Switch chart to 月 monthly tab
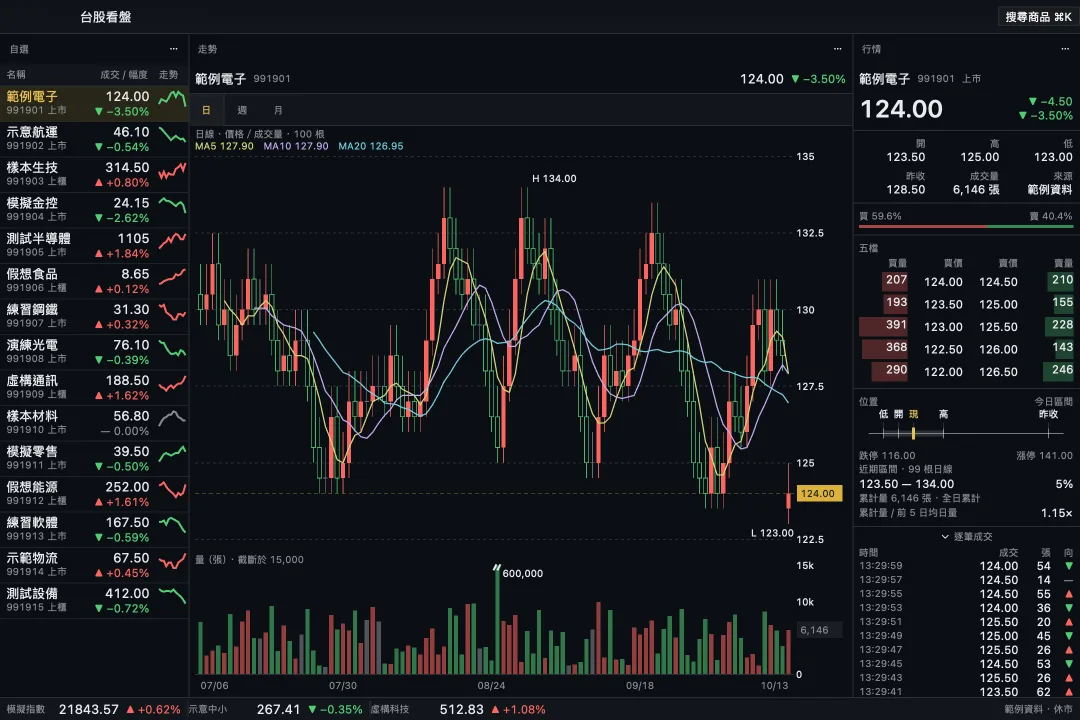The image size is (1080, 720). point(278,110)
